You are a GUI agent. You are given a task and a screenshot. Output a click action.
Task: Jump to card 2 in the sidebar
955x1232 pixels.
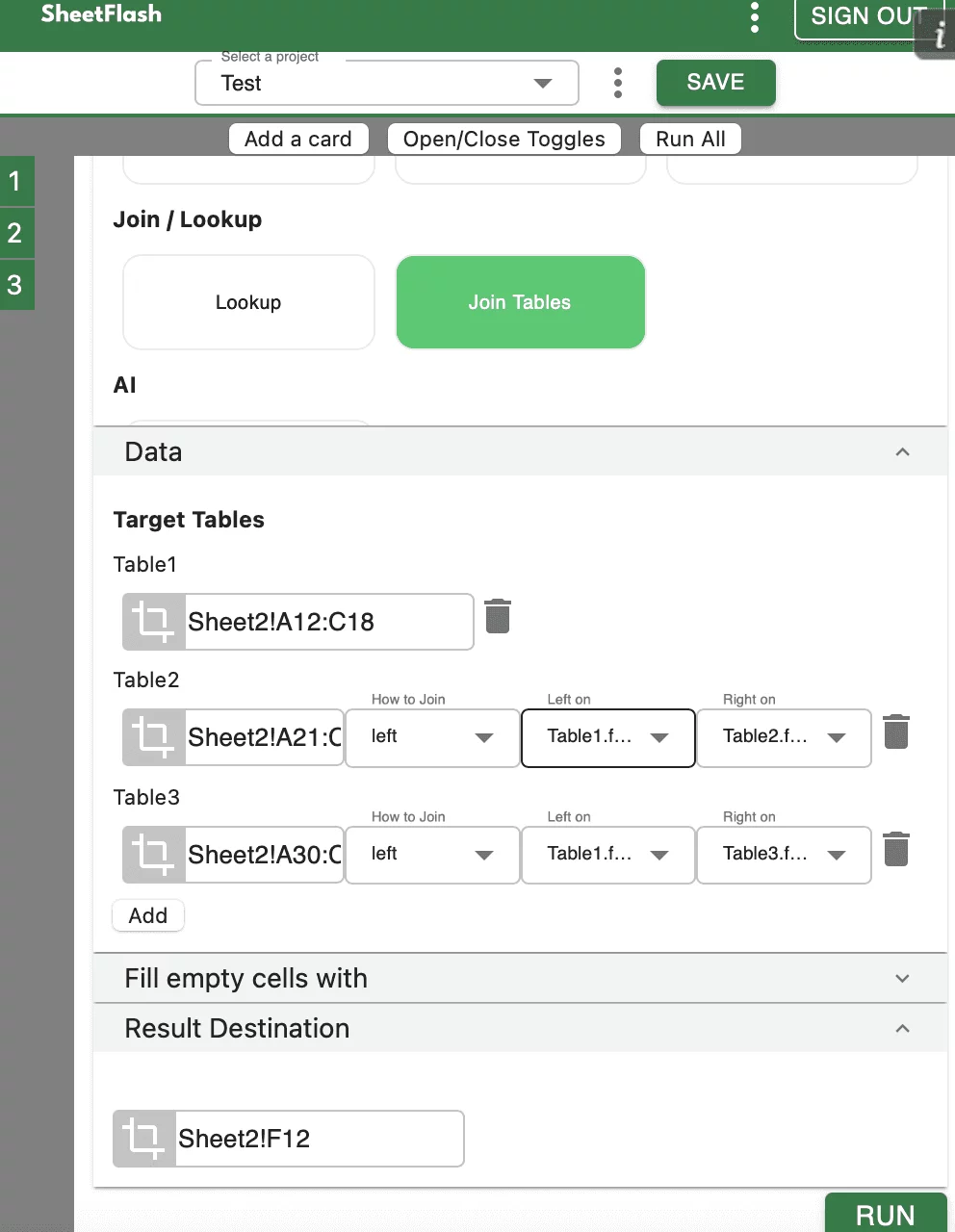(15, 233)
